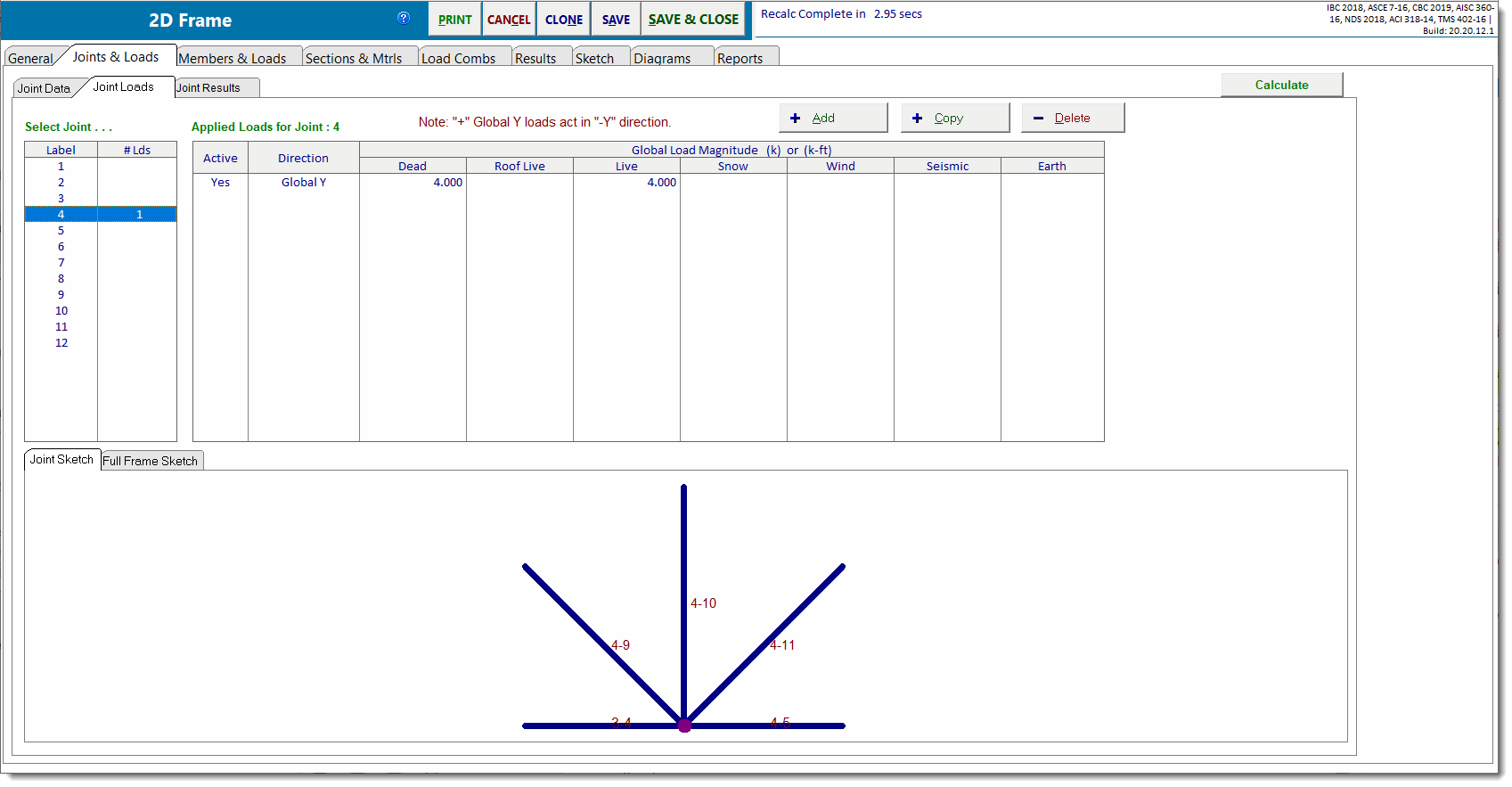
Task: Click the Live load value 4.000
Action: pyautogui.click(x=661, y=183)
